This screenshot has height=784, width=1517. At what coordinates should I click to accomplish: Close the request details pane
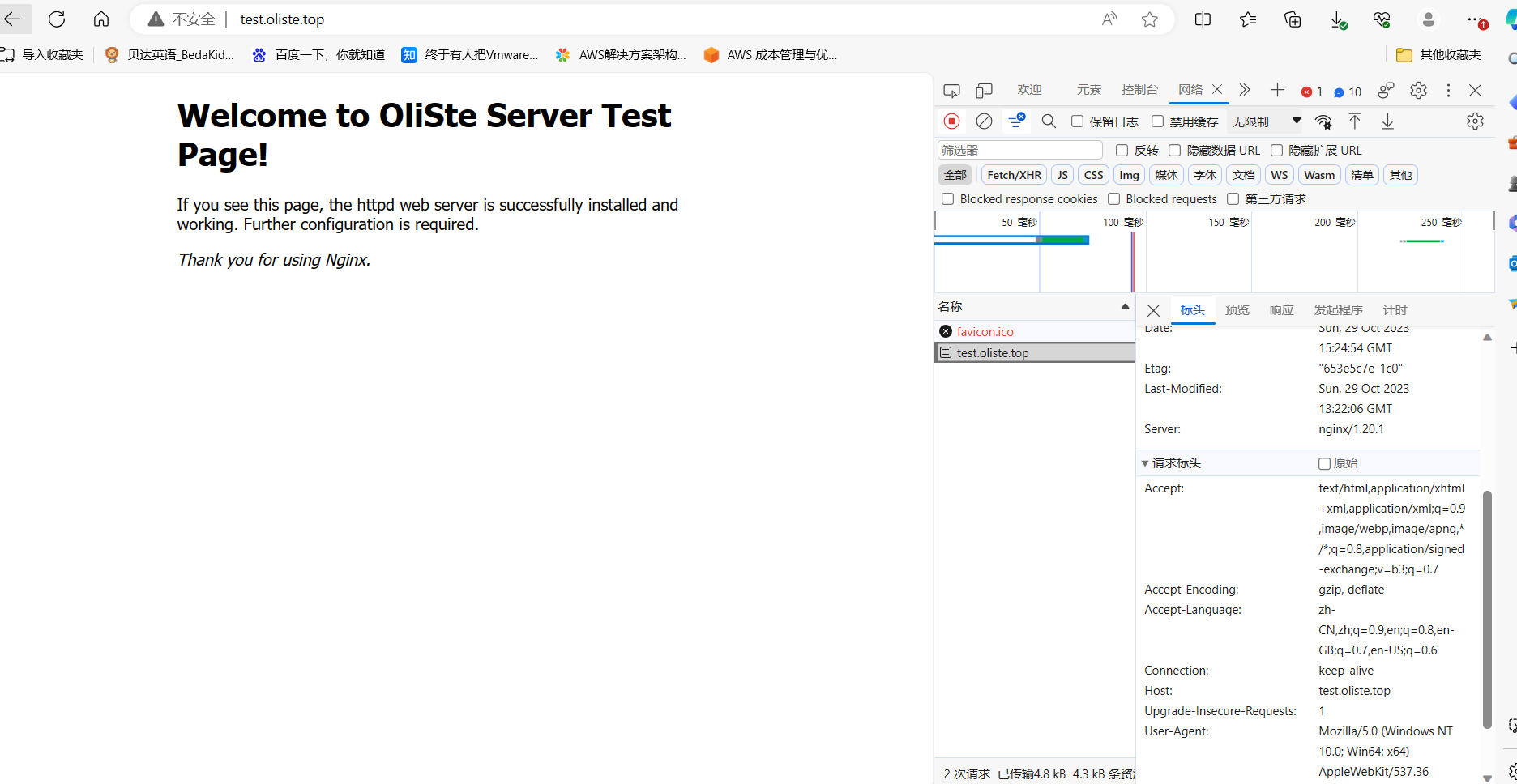(x=1153, y=310)
